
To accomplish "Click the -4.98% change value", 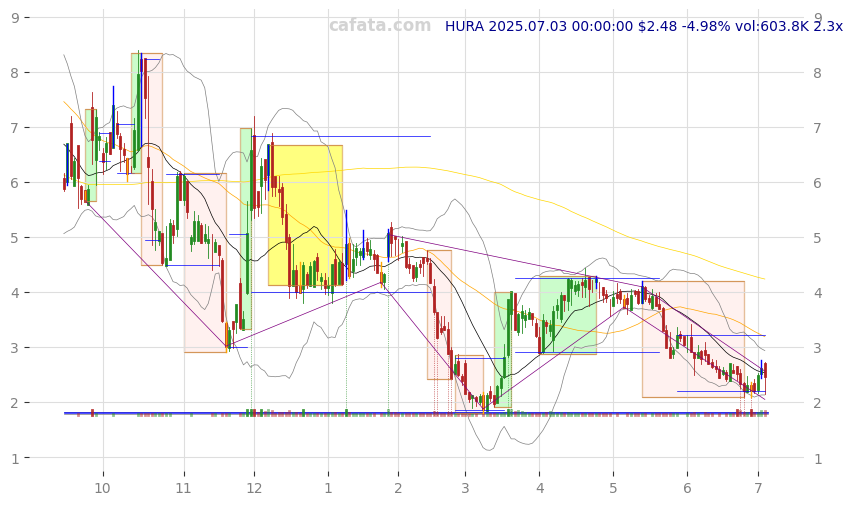I will (x=706, y=26).
